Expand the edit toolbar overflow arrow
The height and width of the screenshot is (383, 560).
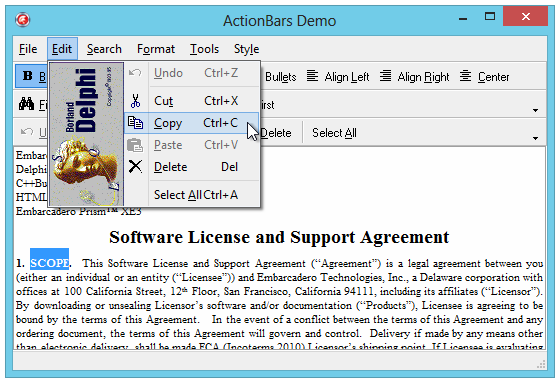coord(535,138)
